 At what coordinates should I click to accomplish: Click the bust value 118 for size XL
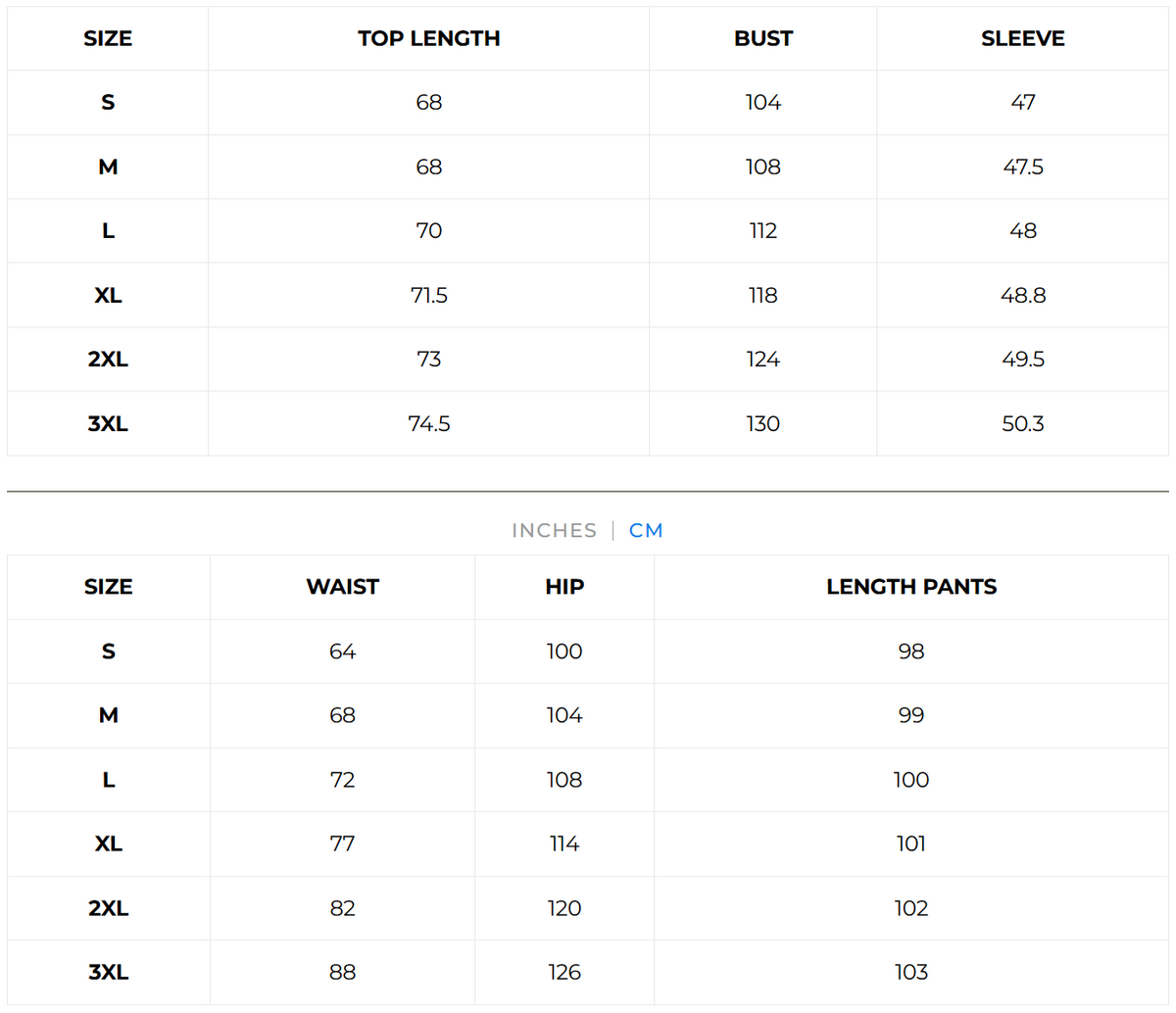click(762, 295)
